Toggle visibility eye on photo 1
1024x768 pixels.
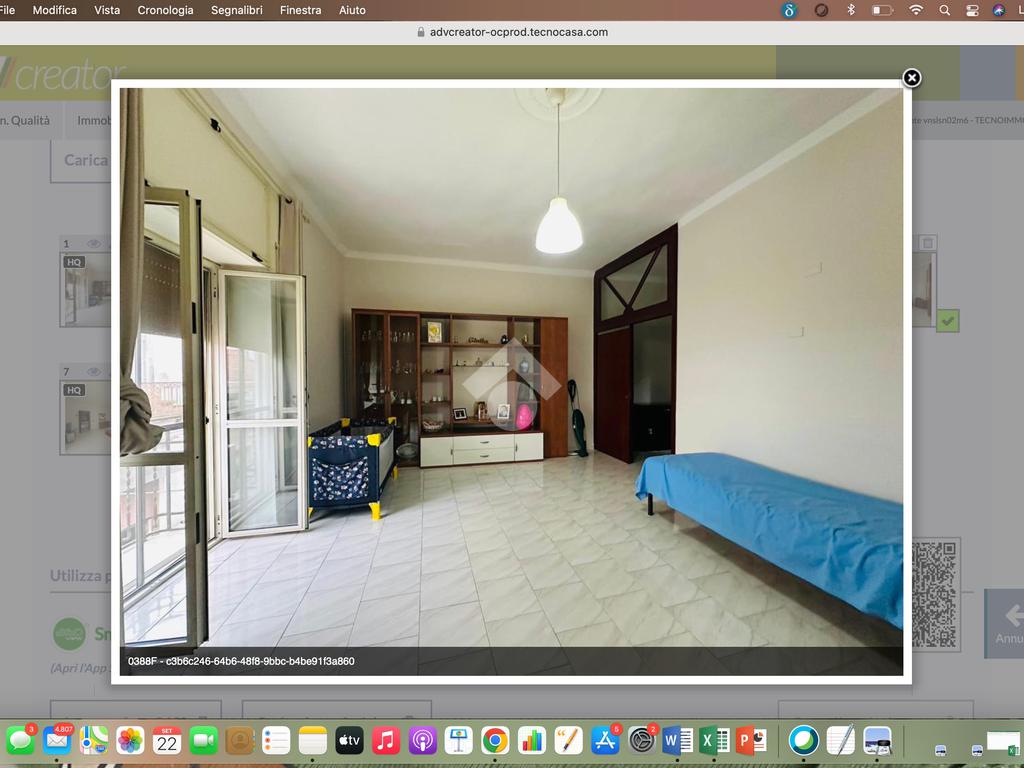tap(94, 243)
